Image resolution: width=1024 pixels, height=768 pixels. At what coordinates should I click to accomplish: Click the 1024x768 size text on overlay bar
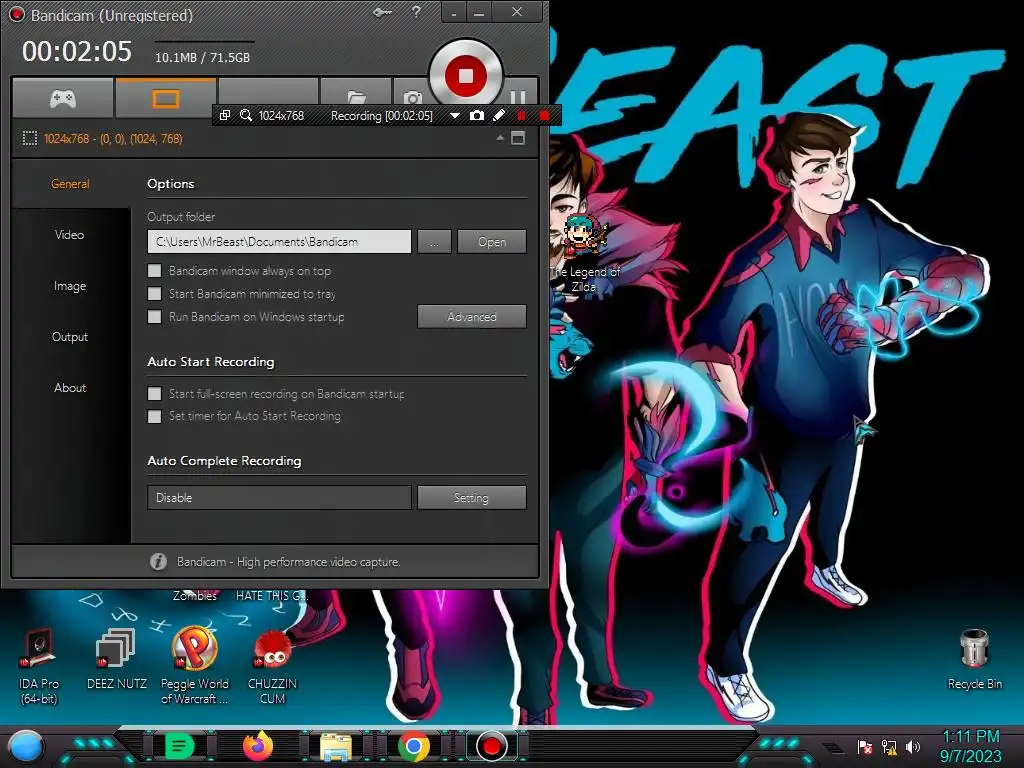click(x=281, y=116)
